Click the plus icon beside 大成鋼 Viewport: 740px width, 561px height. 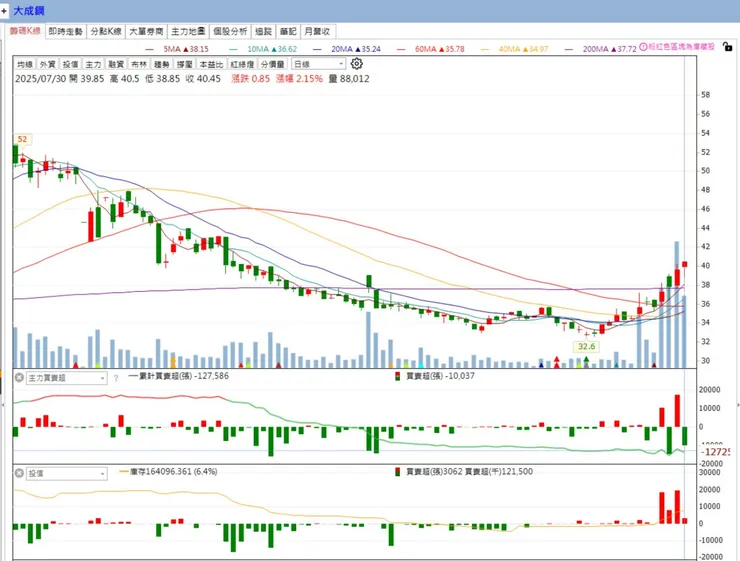[x=4, y=10]
